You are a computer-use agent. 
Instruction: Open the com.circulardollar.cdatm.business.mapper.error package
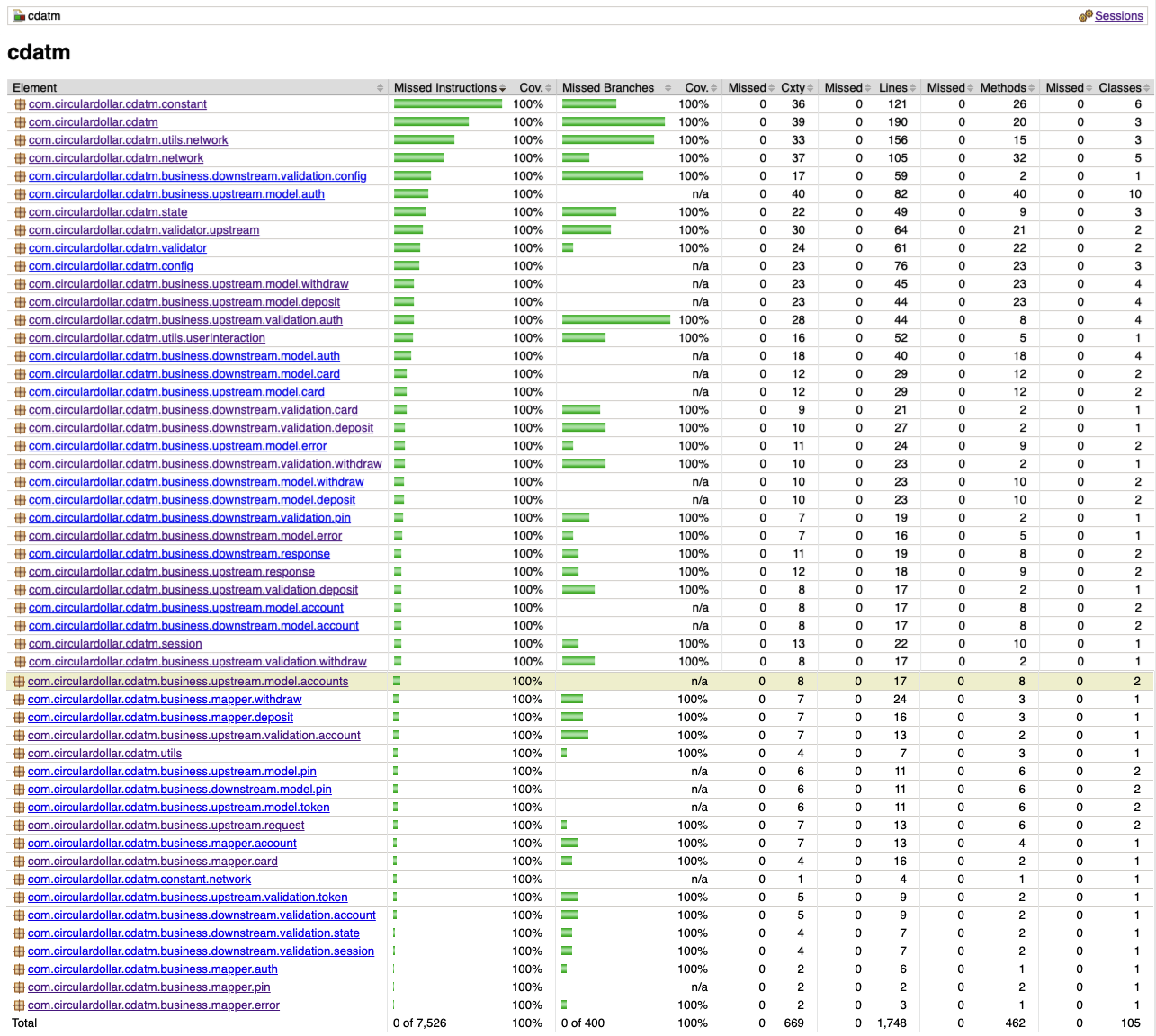tap(153, 1005)
